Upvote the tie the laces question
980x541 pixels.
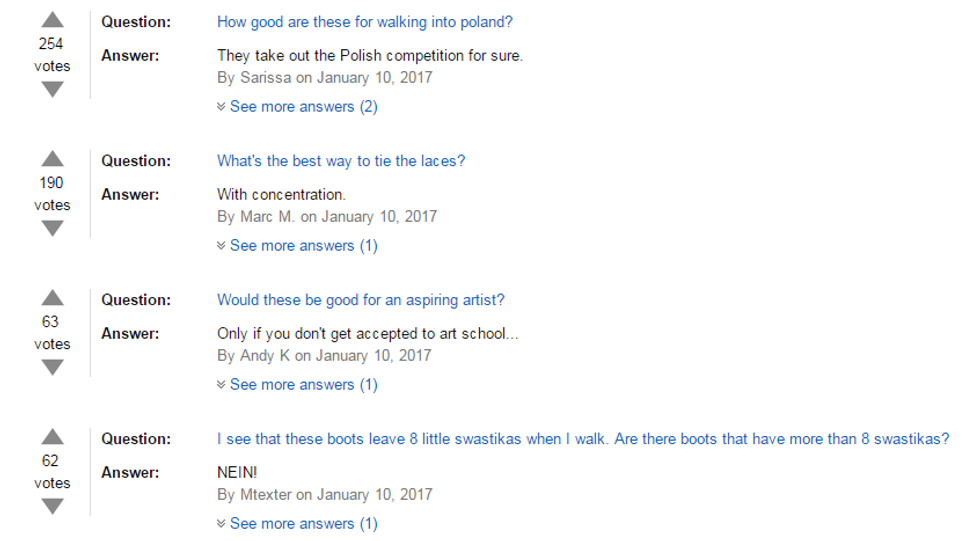click(x=53, y=159)
